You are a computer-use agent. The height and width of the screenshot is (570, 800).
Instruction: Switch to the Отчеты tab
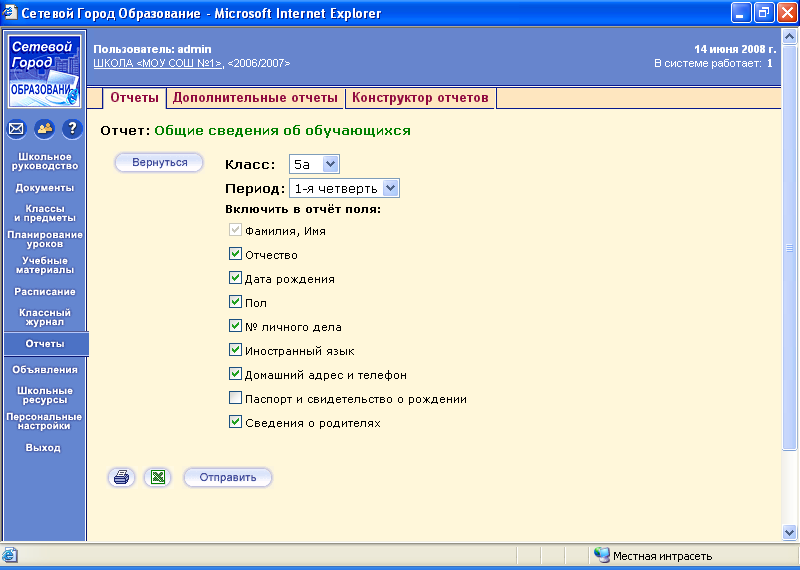[x=134, y=97]
